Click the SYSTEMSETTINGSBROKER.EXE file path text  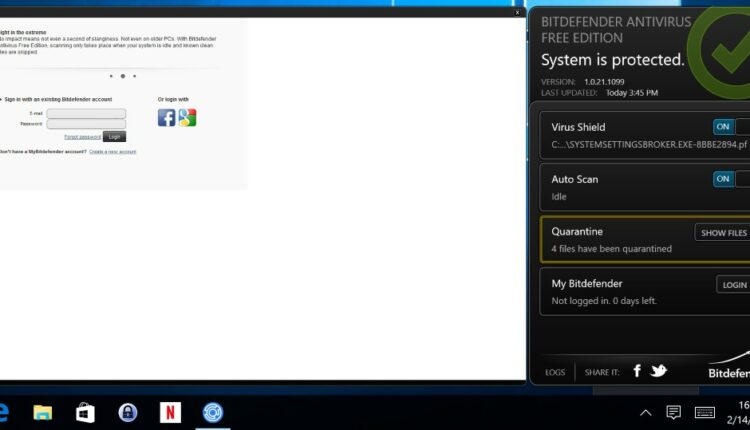[x=649, y=144]
